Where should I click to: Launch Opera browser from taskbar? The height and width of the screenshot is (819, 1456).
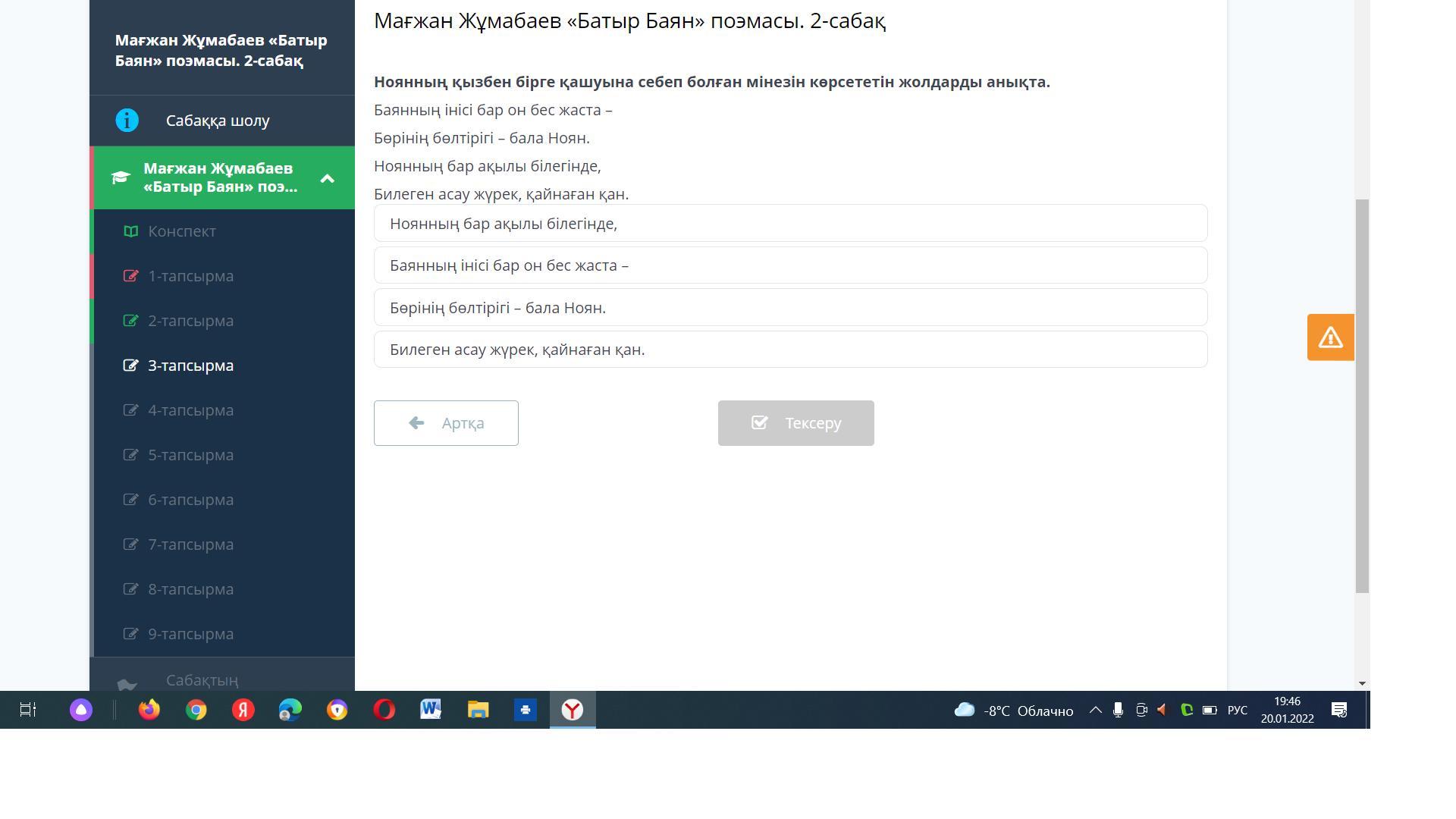(384, 710)
